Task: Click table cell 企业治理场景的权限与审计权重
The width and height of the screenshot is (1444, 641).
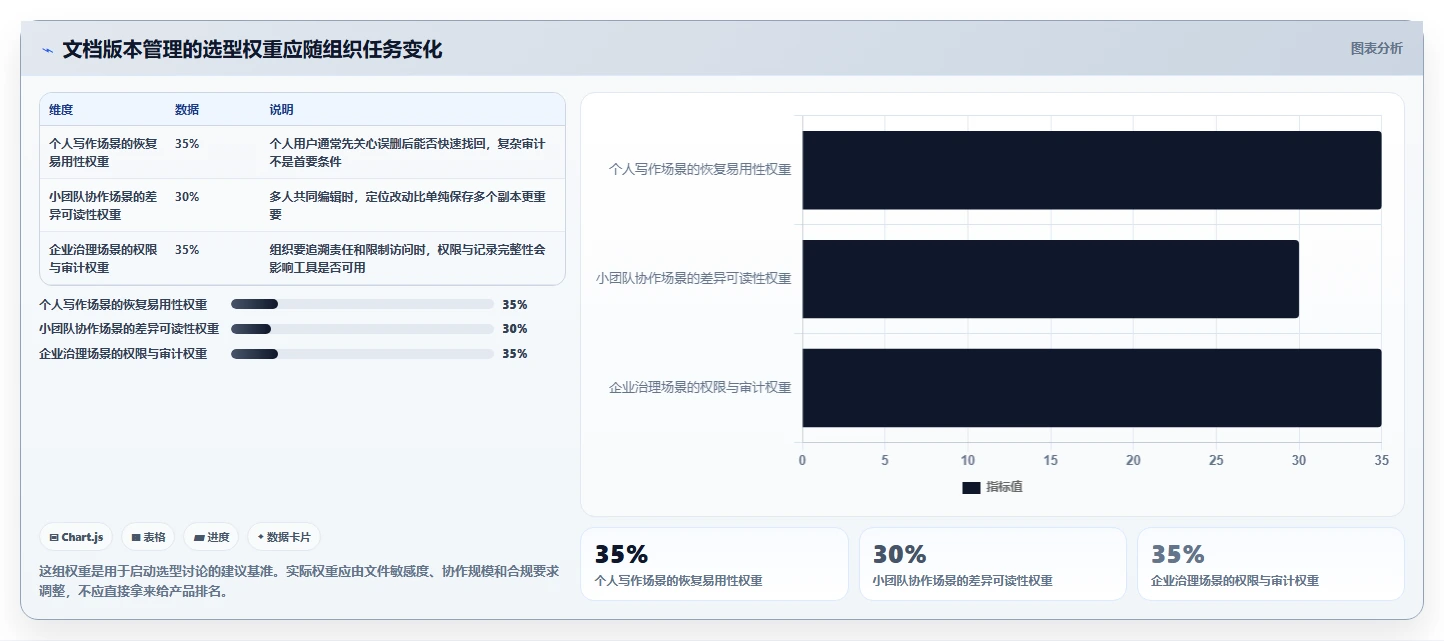Action: point(104,258)
